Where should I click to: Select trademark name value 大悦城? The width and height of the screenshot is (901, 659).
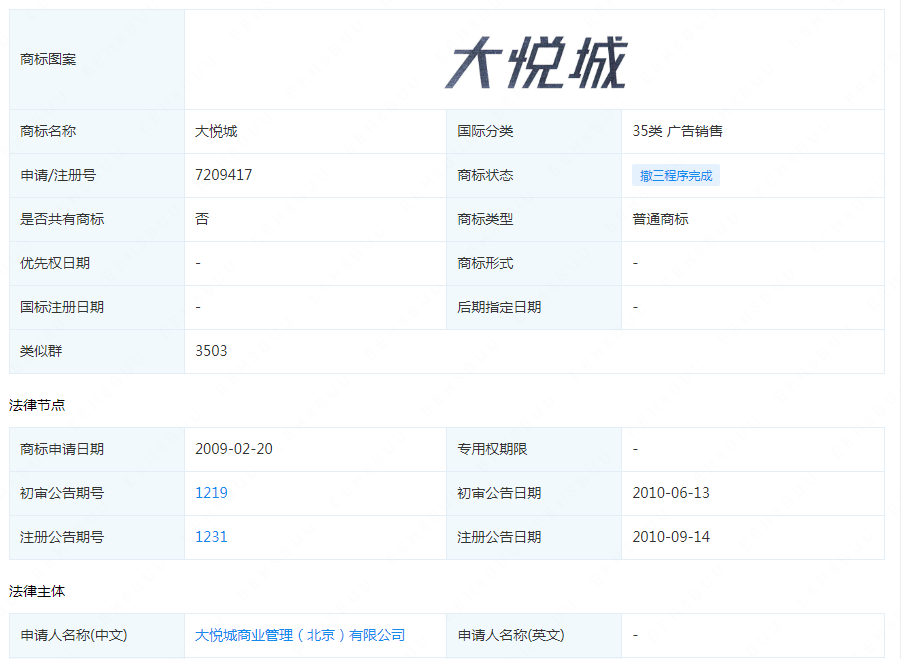click(x=216, y=132)
